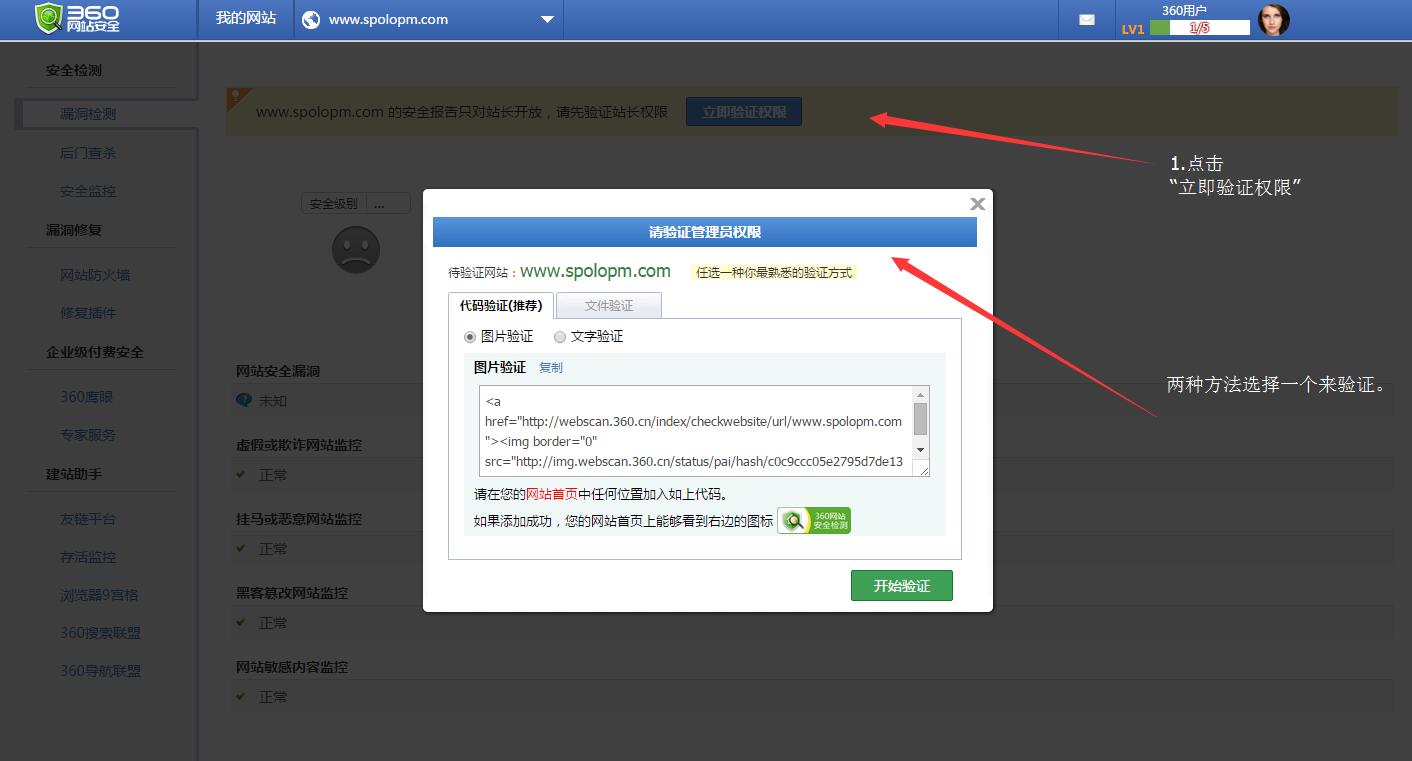Open 360鹰眼 in the sidebar
Viewport: 1412px width, 761px height.
tap(87, 397)
